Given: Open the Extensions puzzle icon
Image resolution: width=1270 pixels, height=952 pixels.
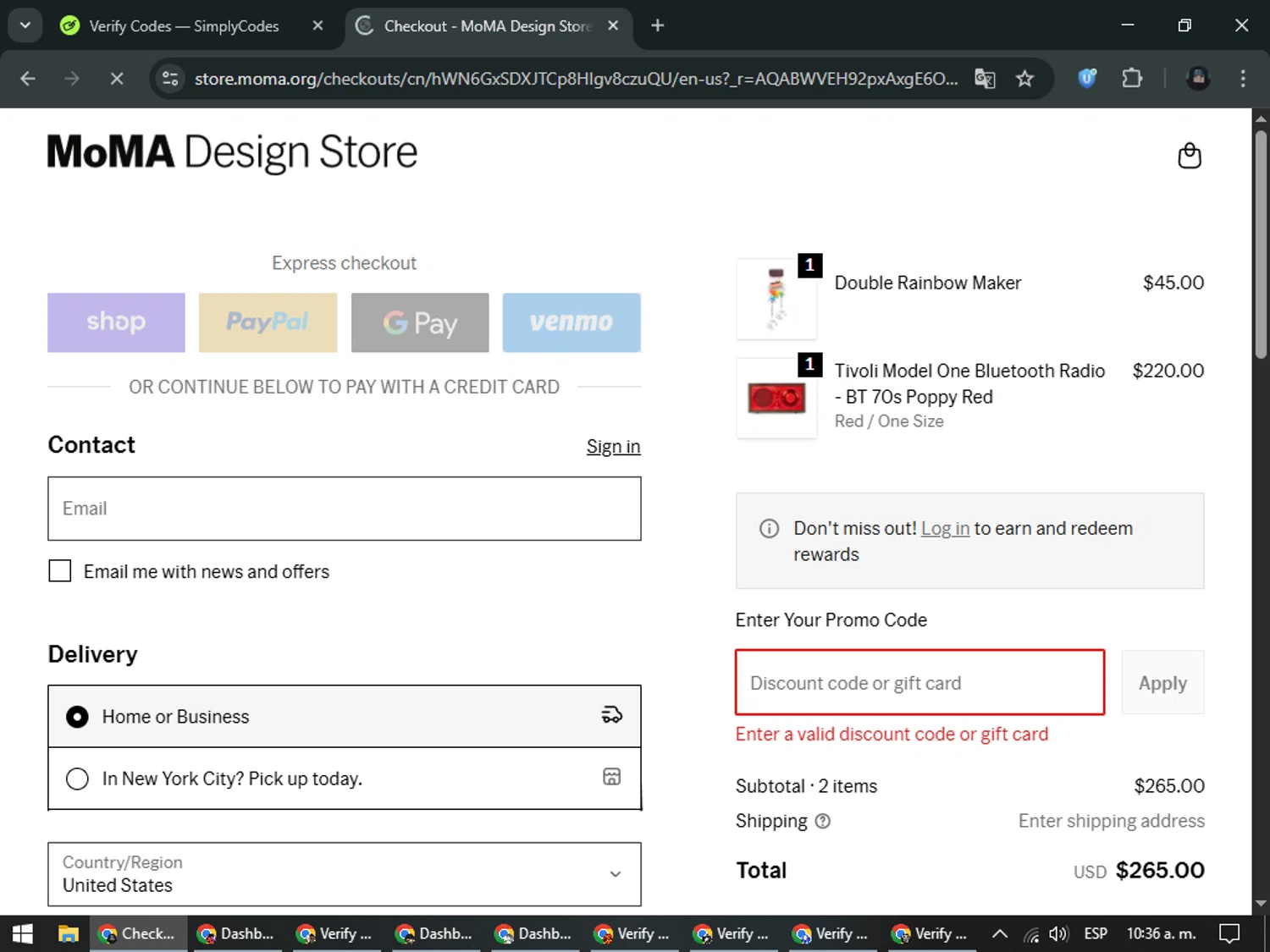Looking at the screenshot, I should tap(1132, 79).
